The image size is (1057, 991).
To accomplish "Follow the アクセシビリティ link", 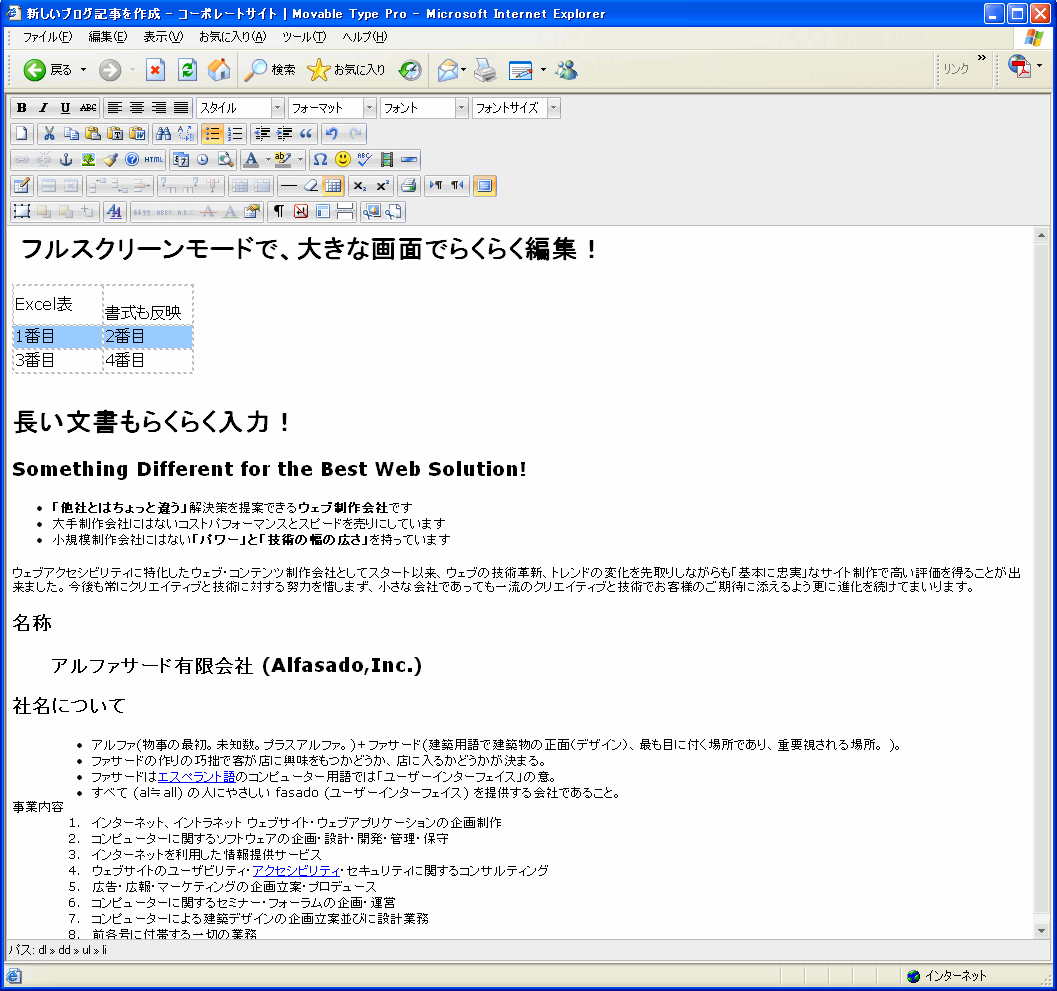I will tap(296, 870).
